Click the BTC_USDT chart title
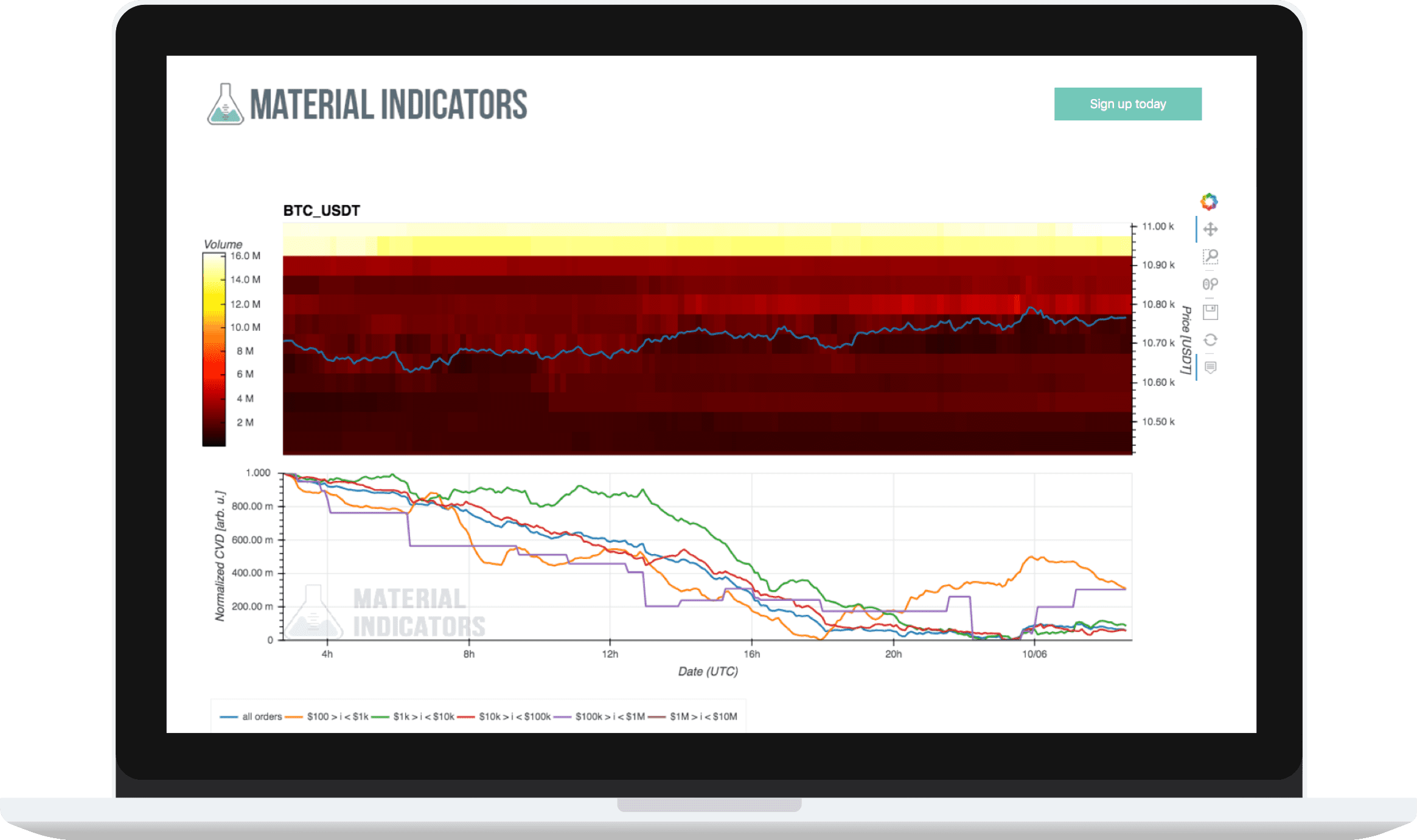 point(321,210)
